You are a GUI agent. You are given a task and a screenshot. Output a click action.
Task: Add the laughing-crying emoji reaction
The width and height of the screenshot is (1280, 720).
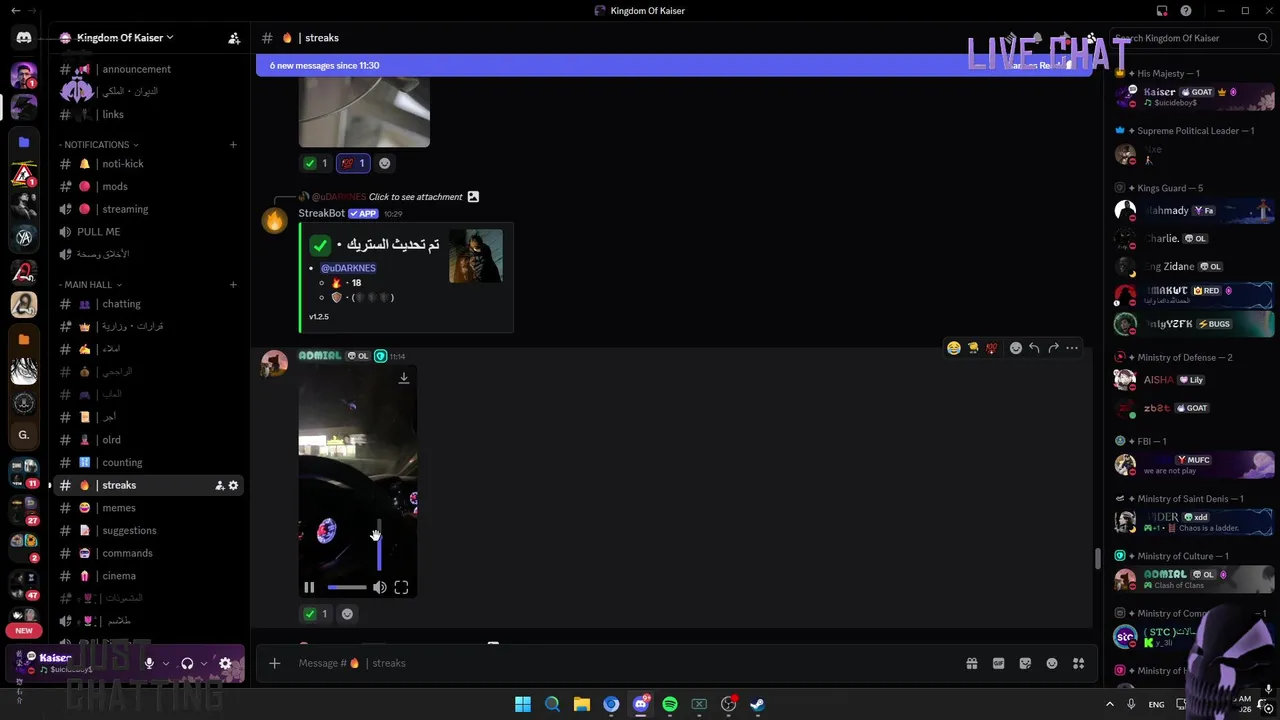point(954,348)
